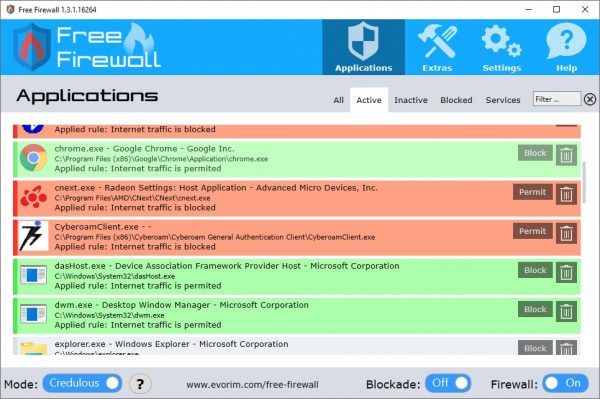
Task: Open the mode question mark help button
Action: [x=140, y=384]
